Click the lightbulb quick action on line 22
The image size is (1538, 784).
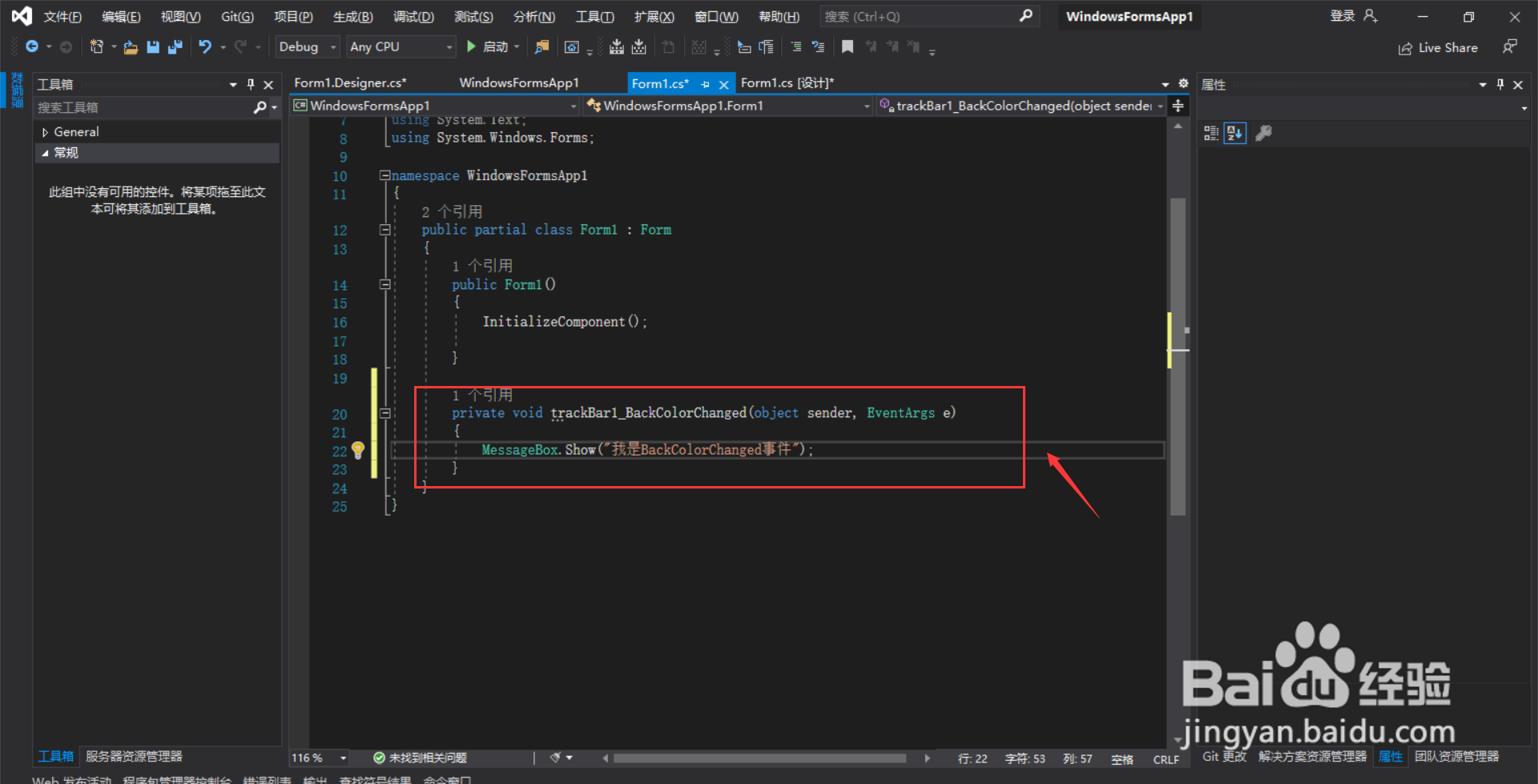click(x=358, y=450)
